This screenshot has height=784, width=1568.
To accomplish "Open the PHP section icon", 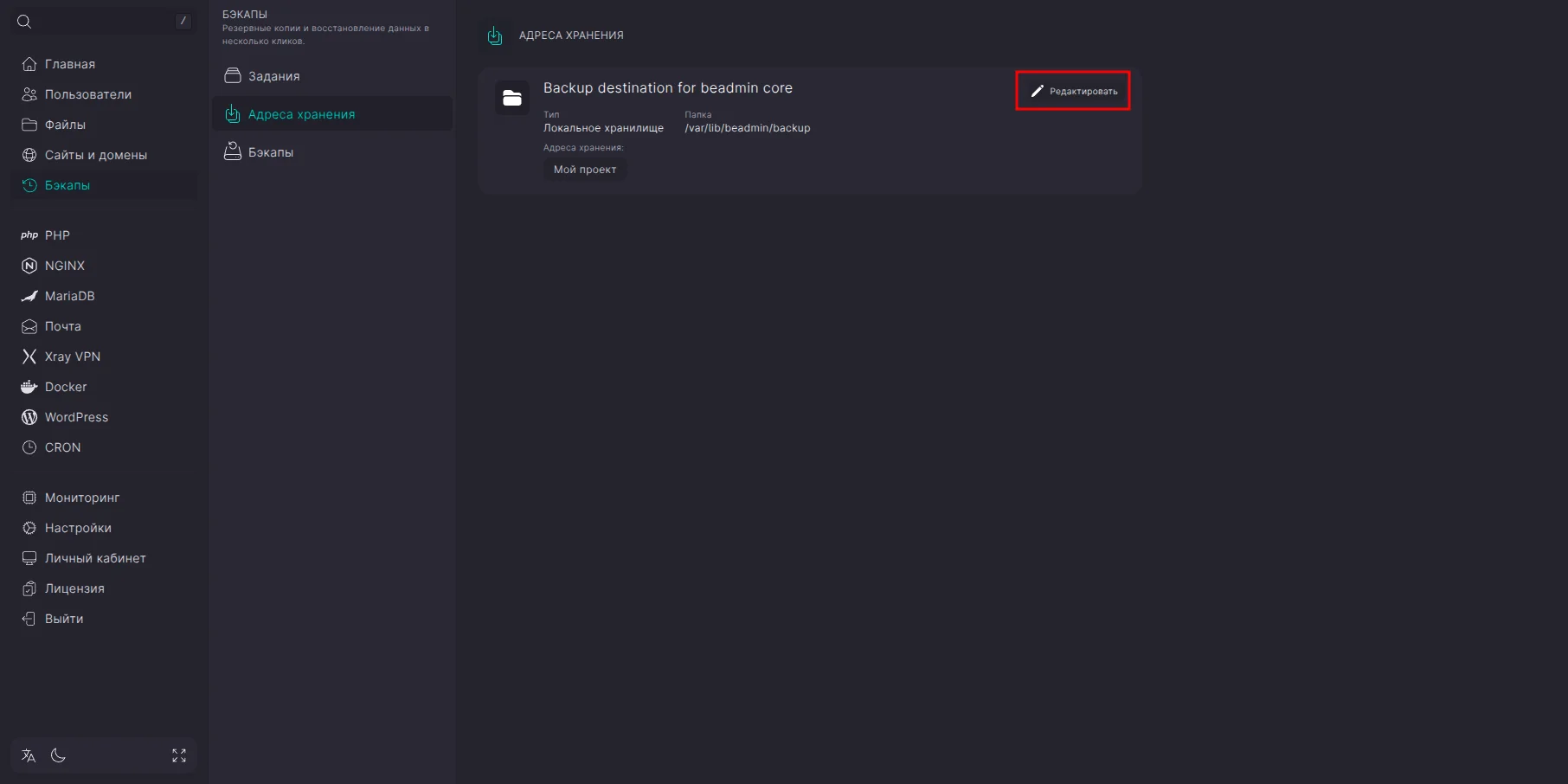I will 29,235.
